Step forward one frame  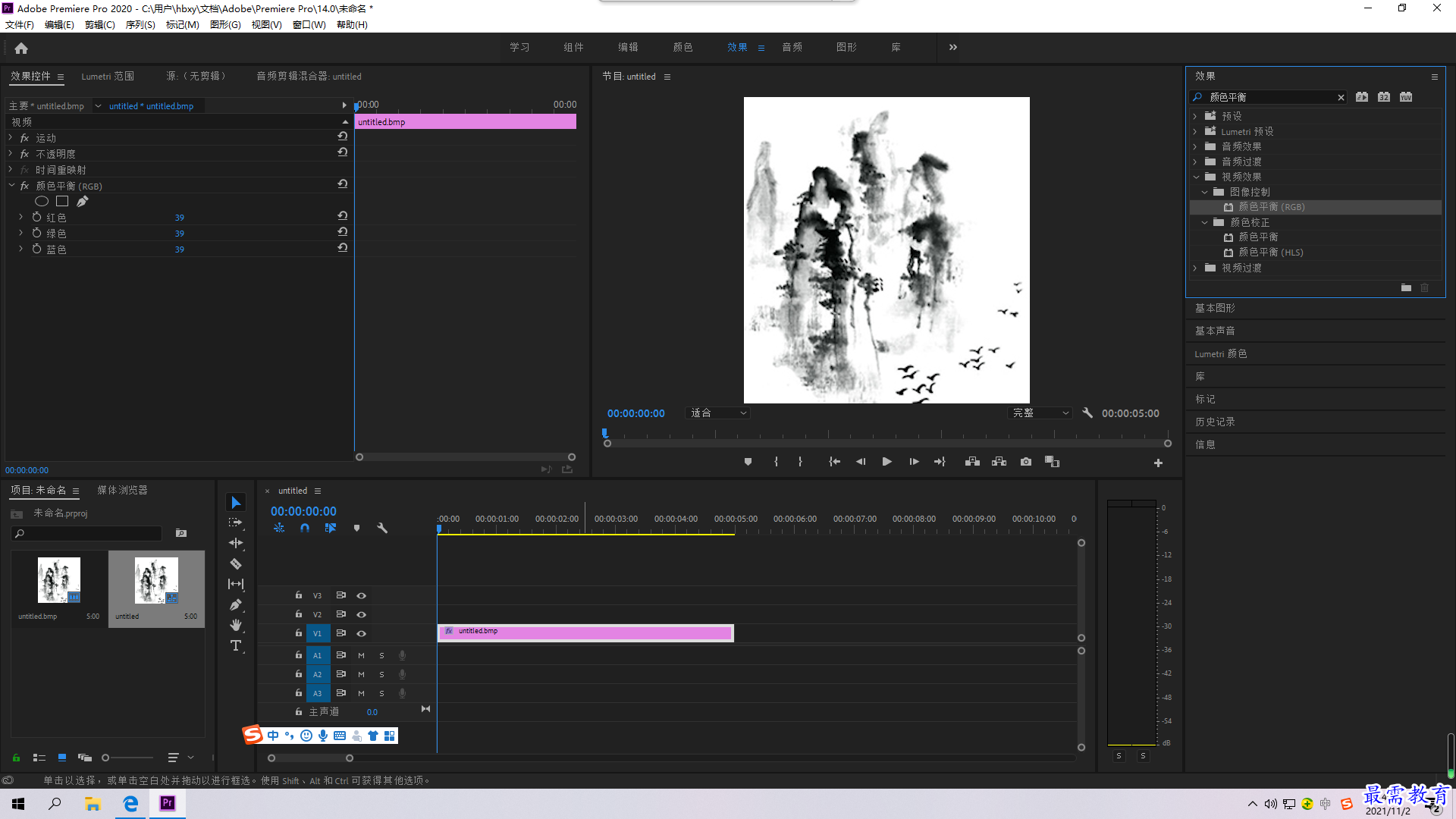pyautogui.click(x=914, y=462)
